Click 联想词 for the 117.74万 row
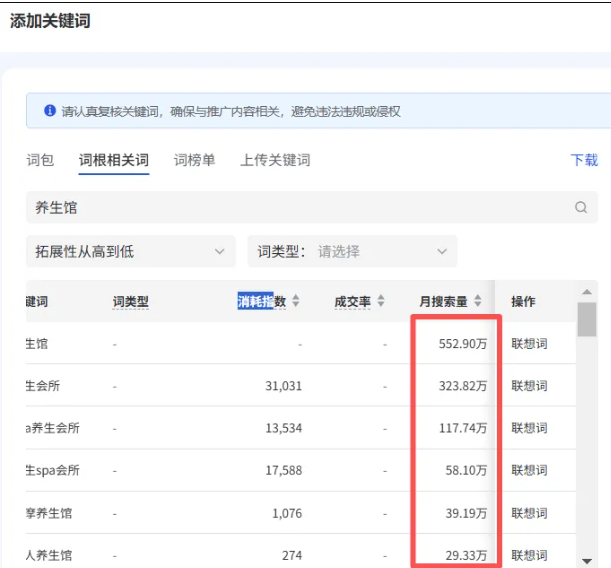This screenshot has height=568, width=611. (x=529, y=428)
